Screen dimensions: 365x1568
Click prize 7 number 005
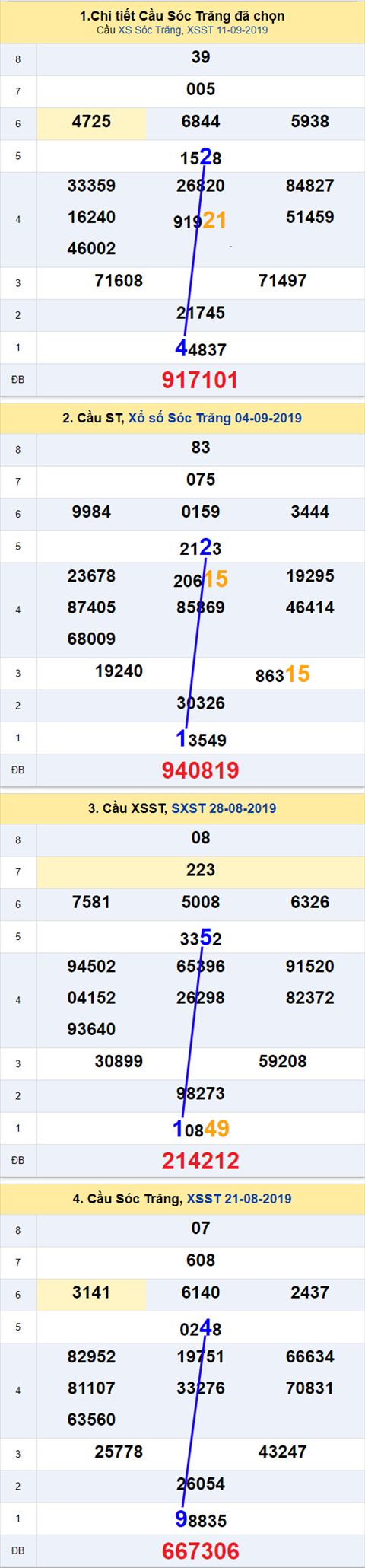click(201, 89)
